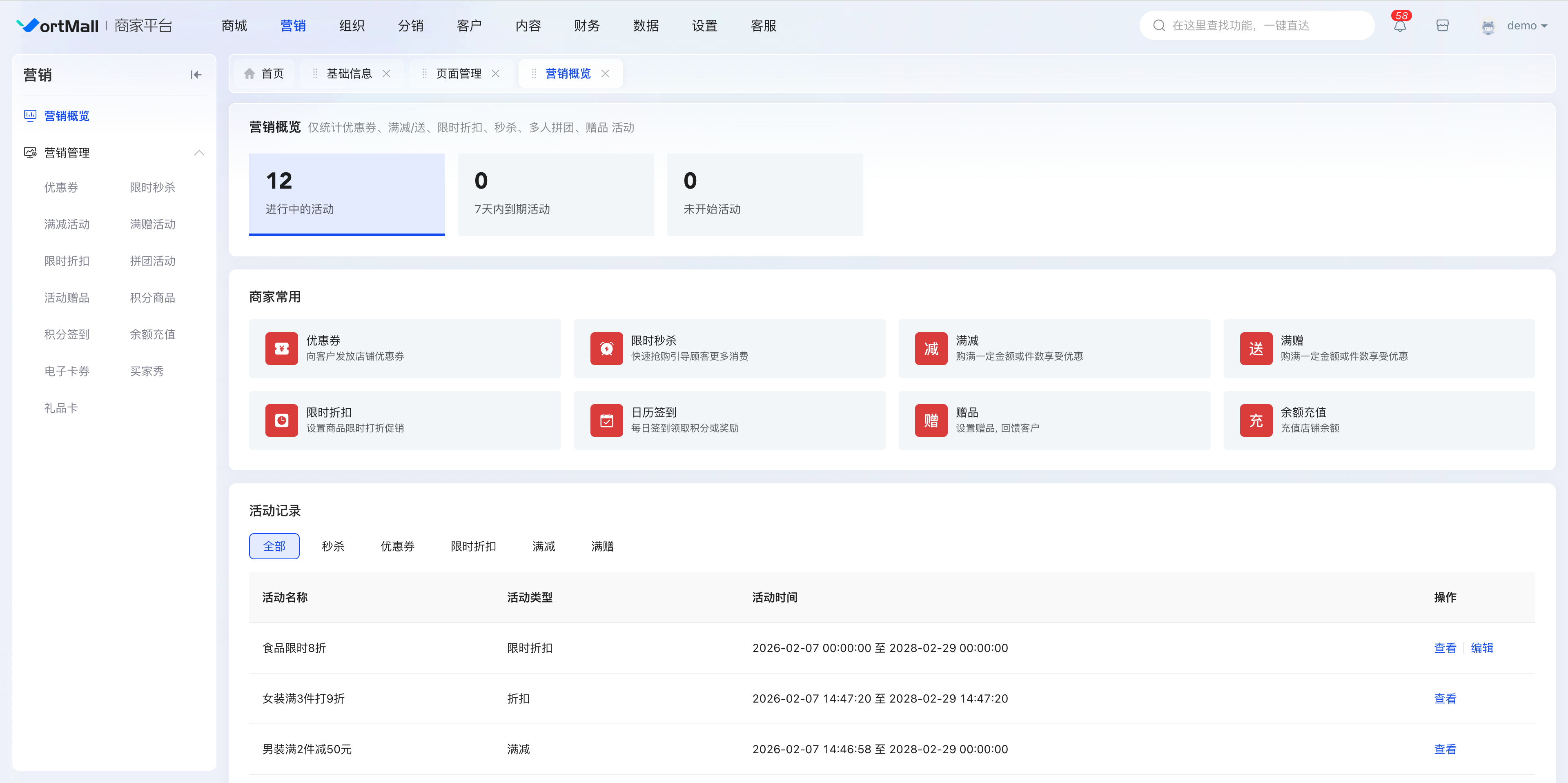Switch to the 基础信息 tab
This screenshot has height=783, width=1568.
point(350,73)
